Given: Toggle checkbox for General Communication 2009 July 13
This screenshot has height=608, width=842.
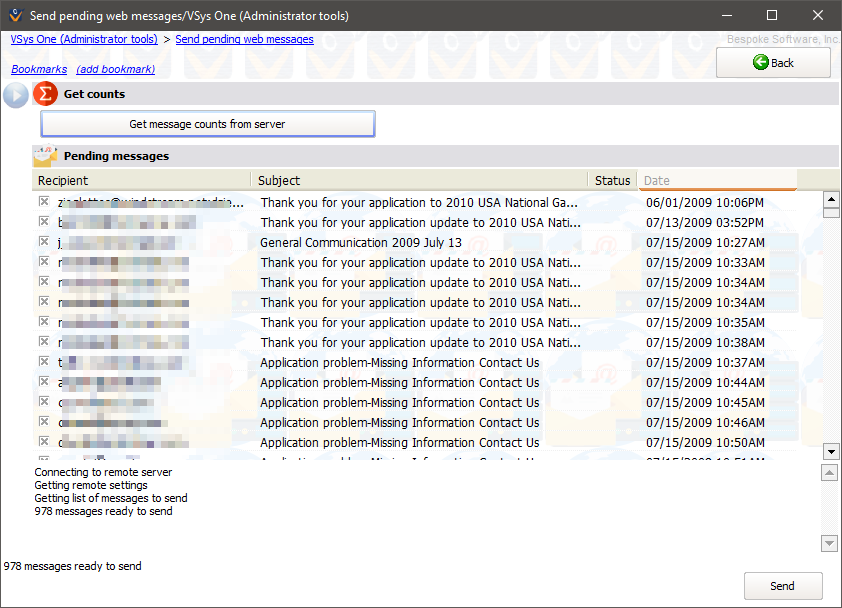Looking at the screenshot, I should click(43, 242).
